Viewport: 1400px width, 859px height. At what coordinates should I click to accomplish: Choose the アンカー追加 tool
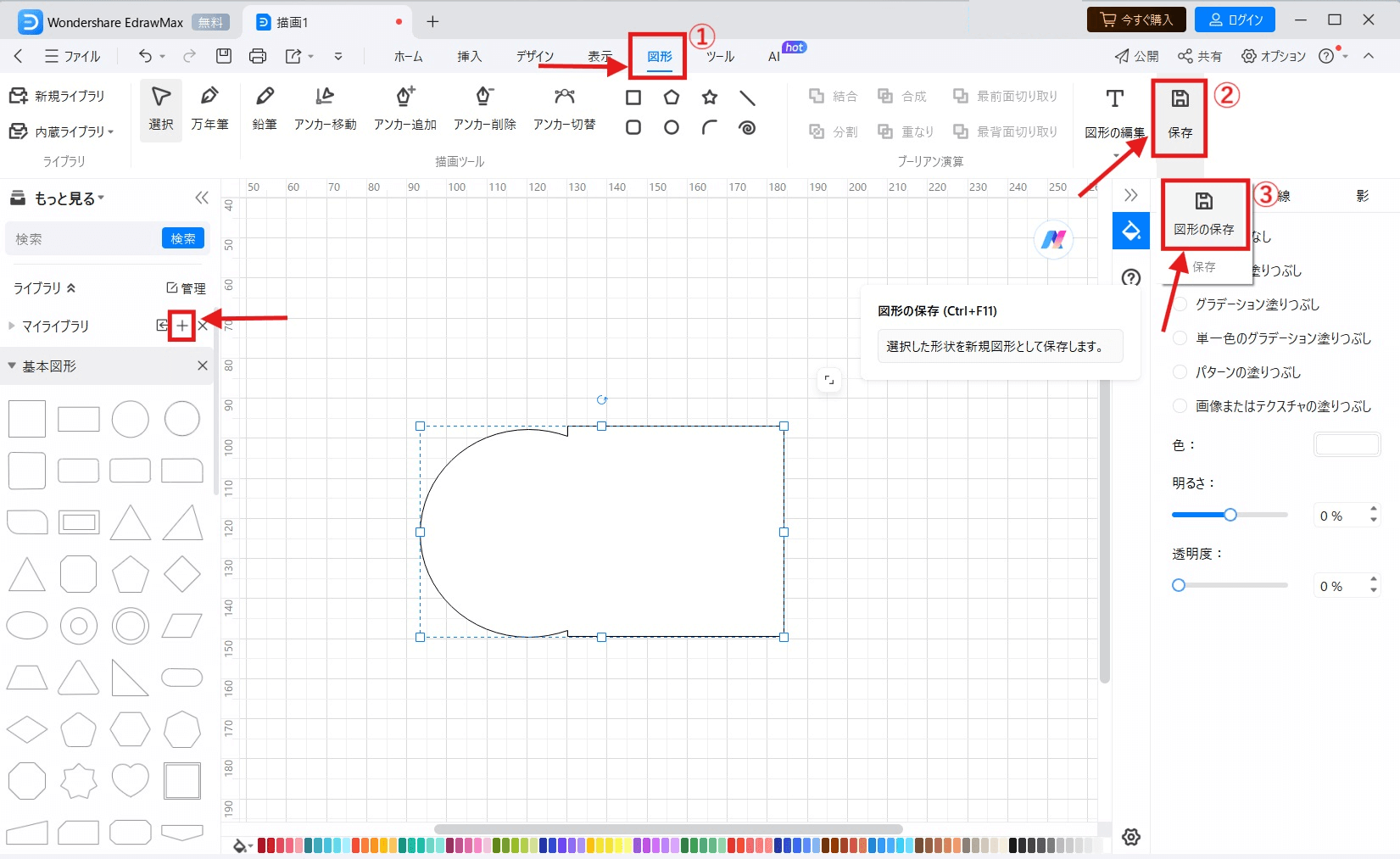pyautogui.click(x=405, y=109)
